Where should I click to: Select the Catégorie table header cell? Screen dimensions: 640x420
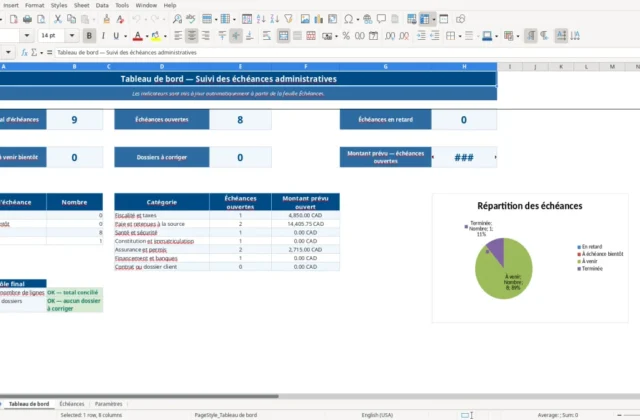[x=162, y=202]
